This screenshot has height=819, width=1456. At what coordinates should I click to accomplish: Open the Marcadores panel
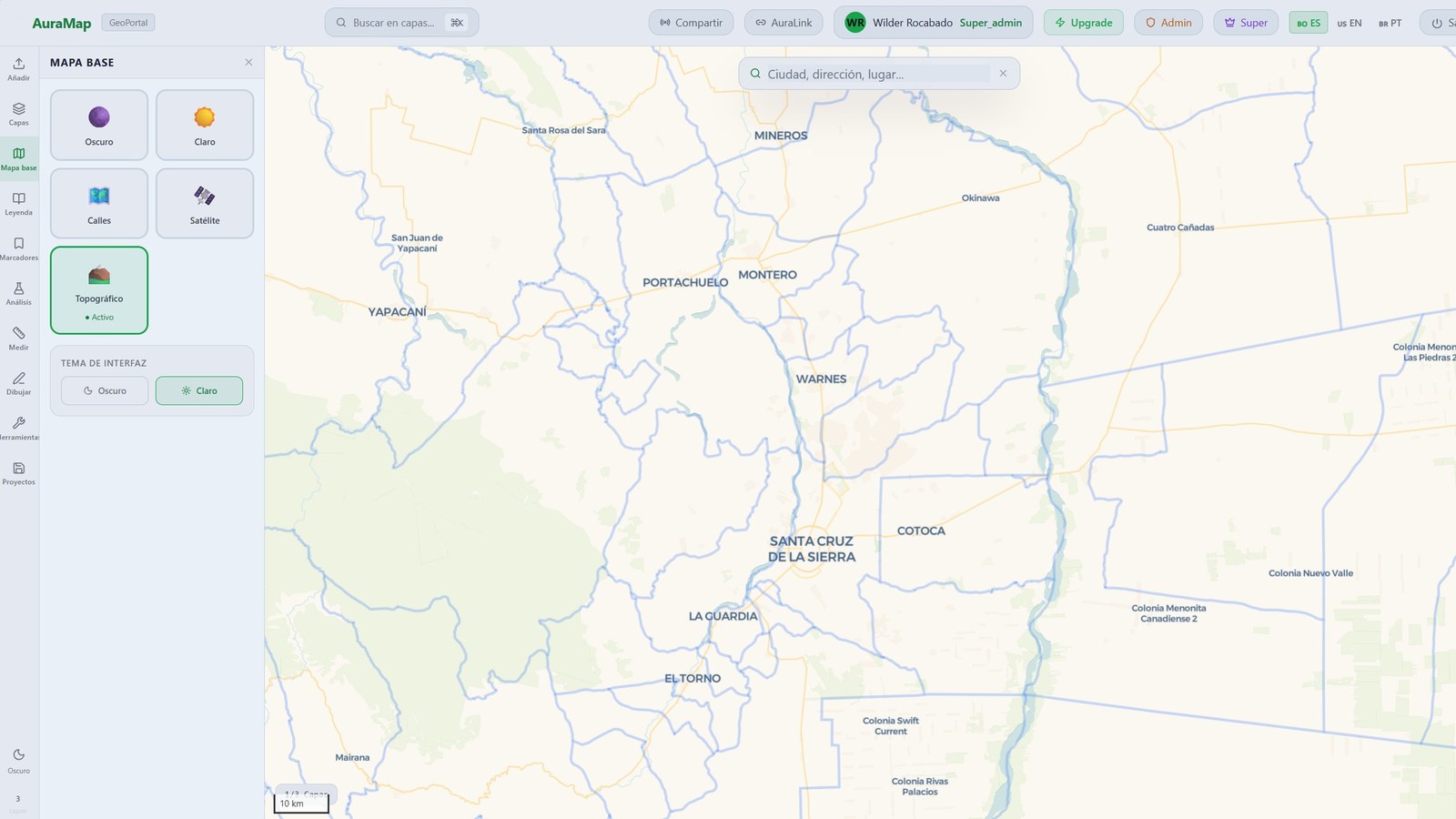tap(18, 248)
